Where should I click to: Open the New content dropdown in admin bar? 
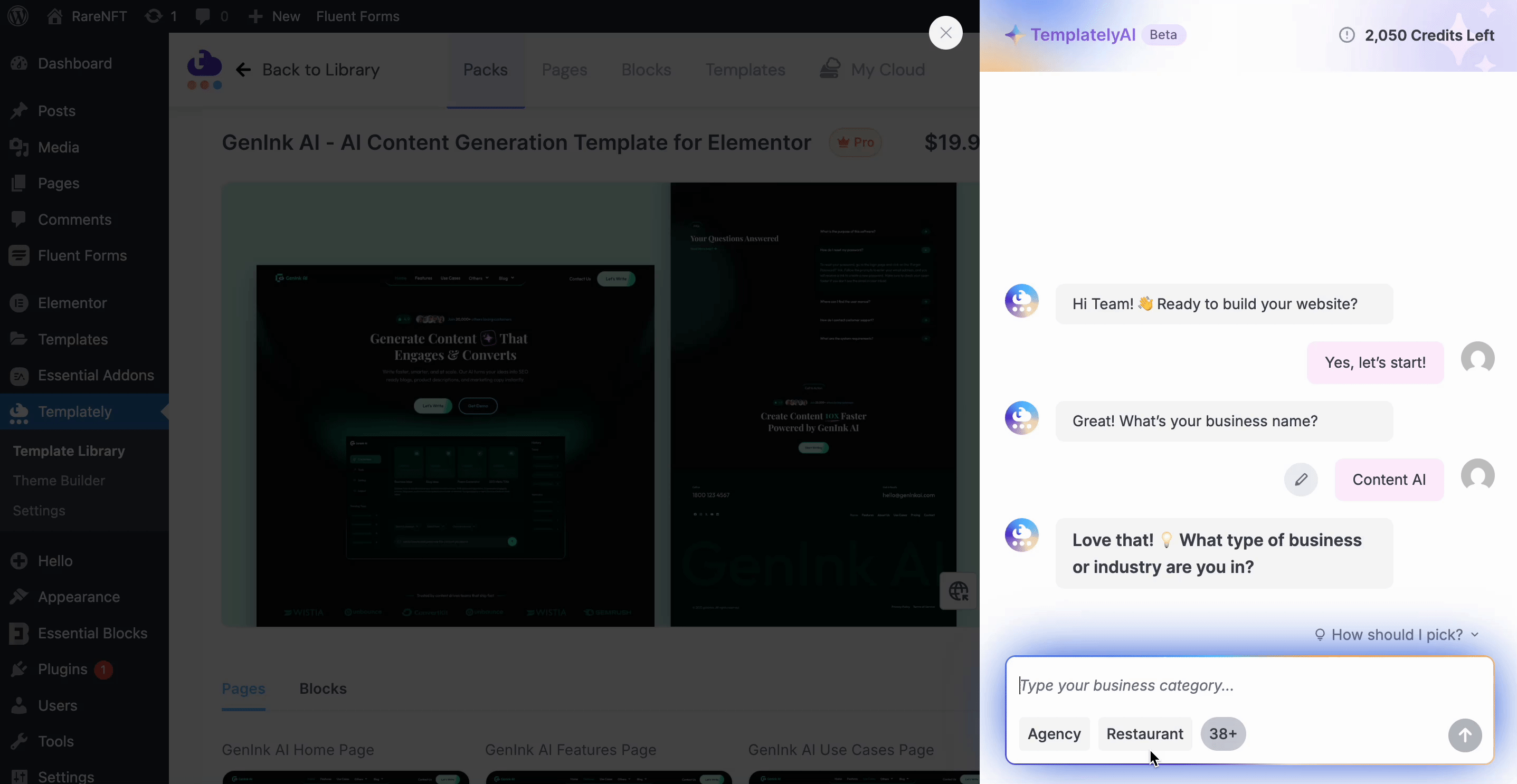(274, 16)
